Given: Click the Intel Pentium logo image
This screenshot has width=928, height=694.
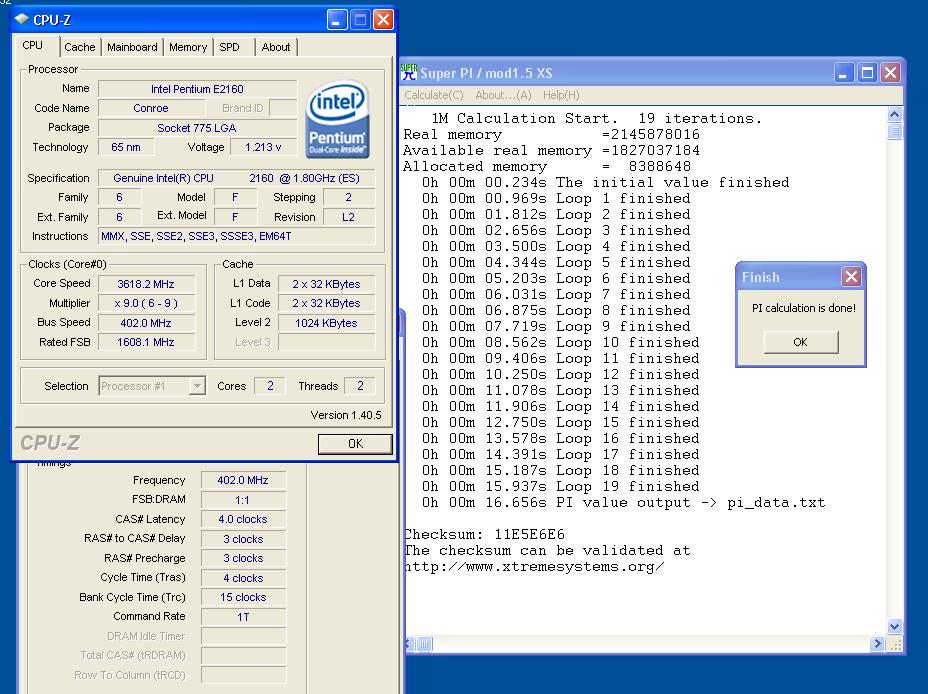Looking at the screenshot, I should (x=338, y=119).
